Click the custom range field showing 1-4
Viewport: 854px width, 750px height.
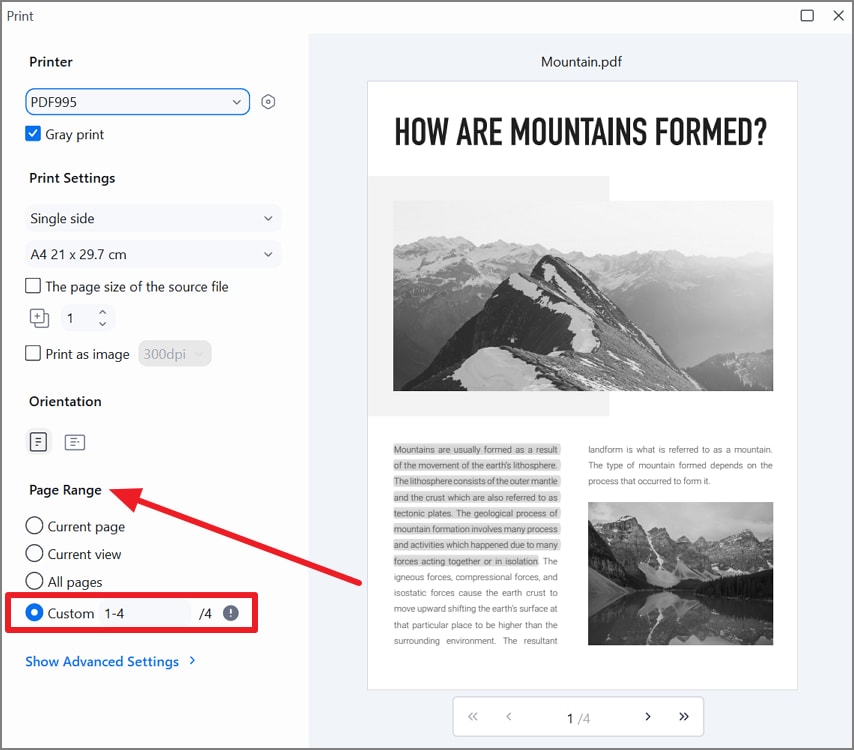tap(144, 613)
